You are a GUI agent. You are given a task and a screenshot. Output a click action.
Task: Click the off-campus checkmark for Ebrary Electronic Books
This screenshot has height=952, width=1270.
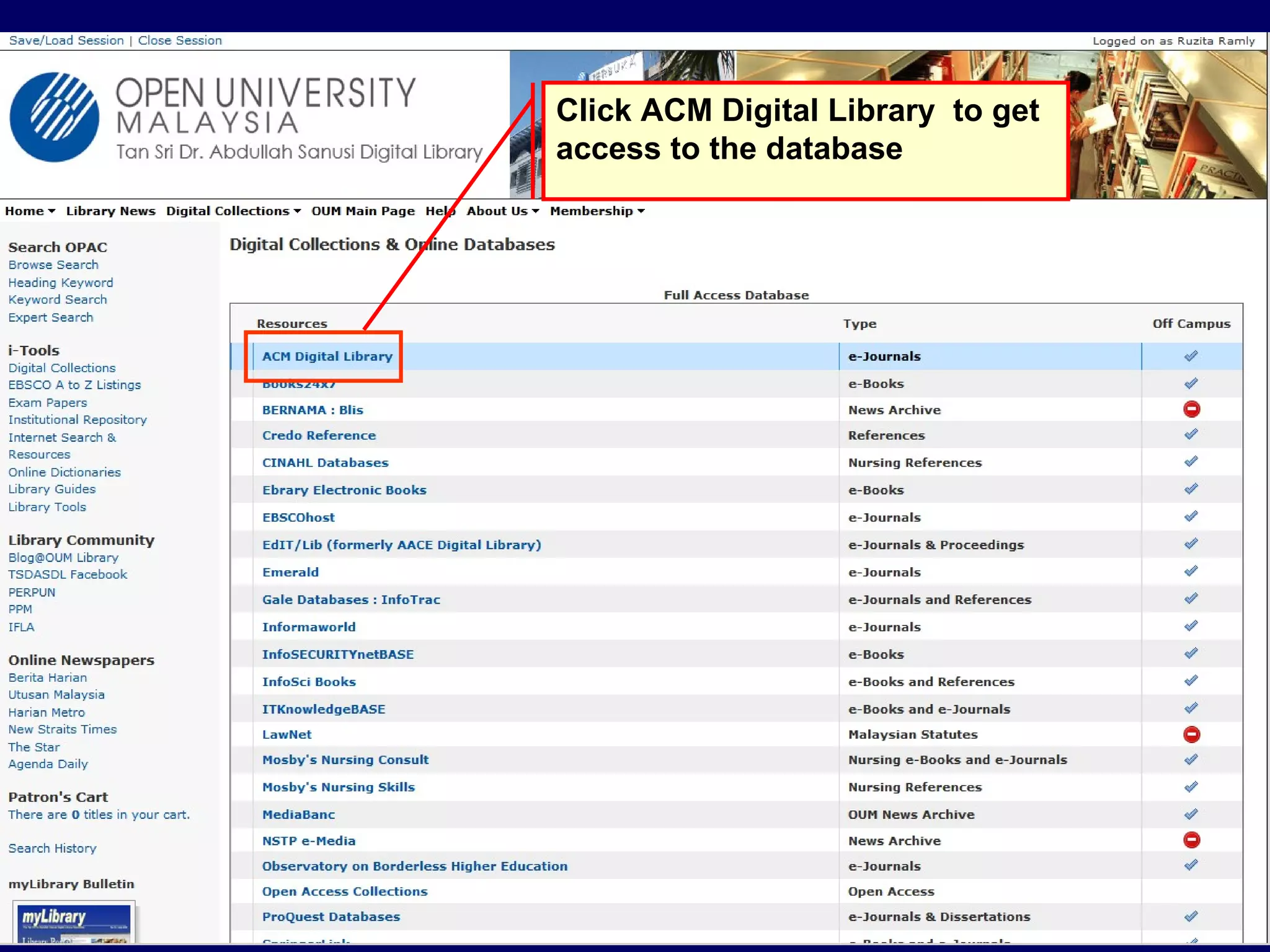click(x=1191, y=489)
